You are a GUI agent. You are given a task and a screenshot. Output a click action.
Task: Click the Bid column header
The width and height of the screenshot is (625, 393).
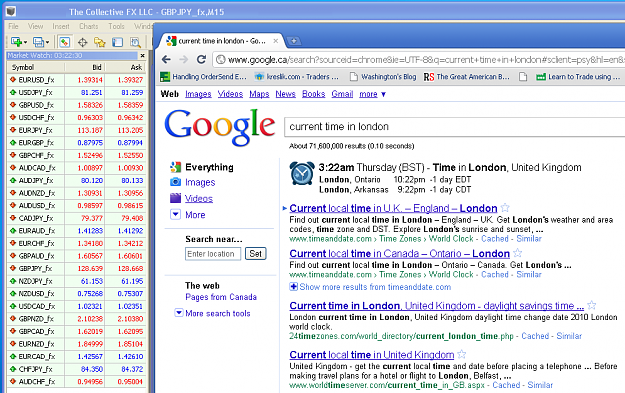(85, 67)
